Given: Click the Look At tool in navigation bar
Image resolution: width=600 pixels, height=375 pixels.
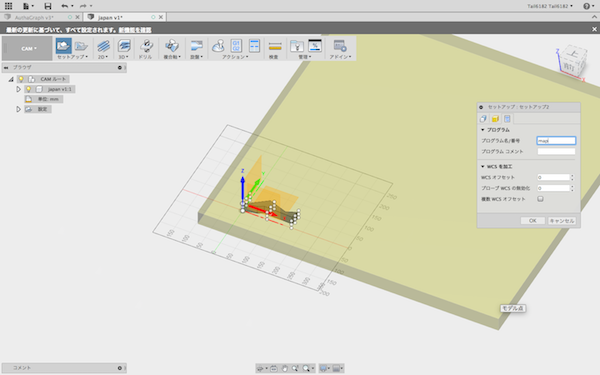Looking at the screenshot, I should tap(274, 368).
